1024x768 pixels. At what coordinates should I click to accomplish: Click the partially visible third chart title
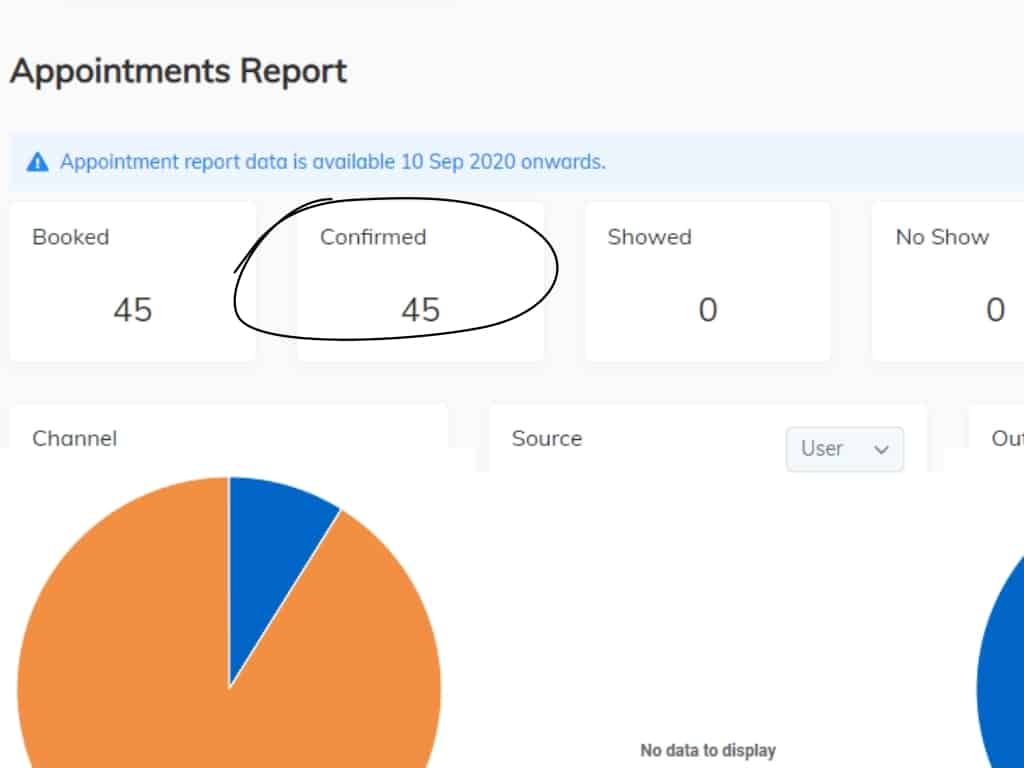click(1006, 438)
